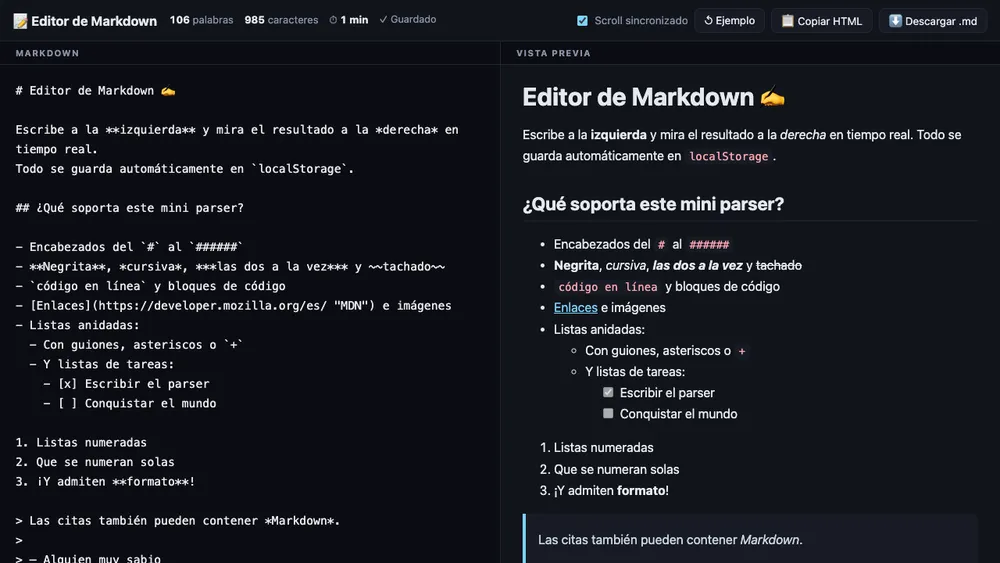1000x563 pixels.
Task: Check the Conquistar el mundo task checkbox
Action: [608, 413]
